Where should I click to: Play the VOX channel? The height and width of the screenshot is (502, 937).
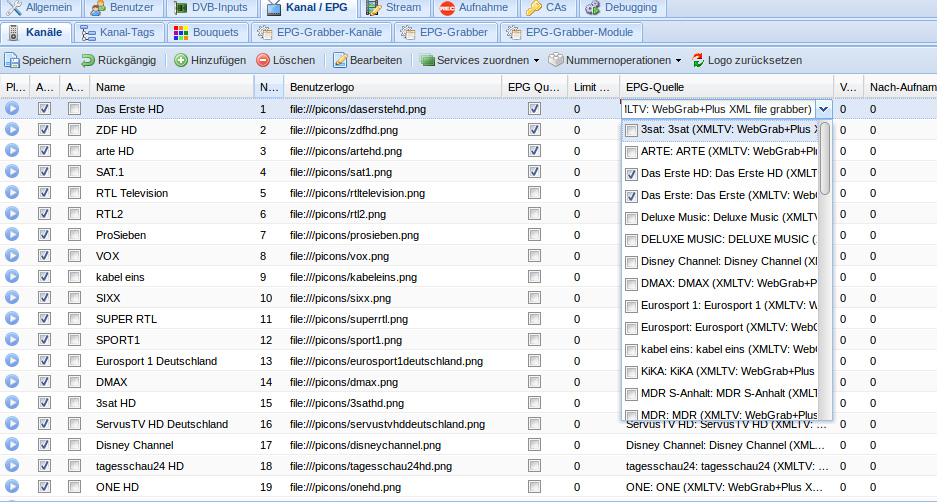pos(12,255)
